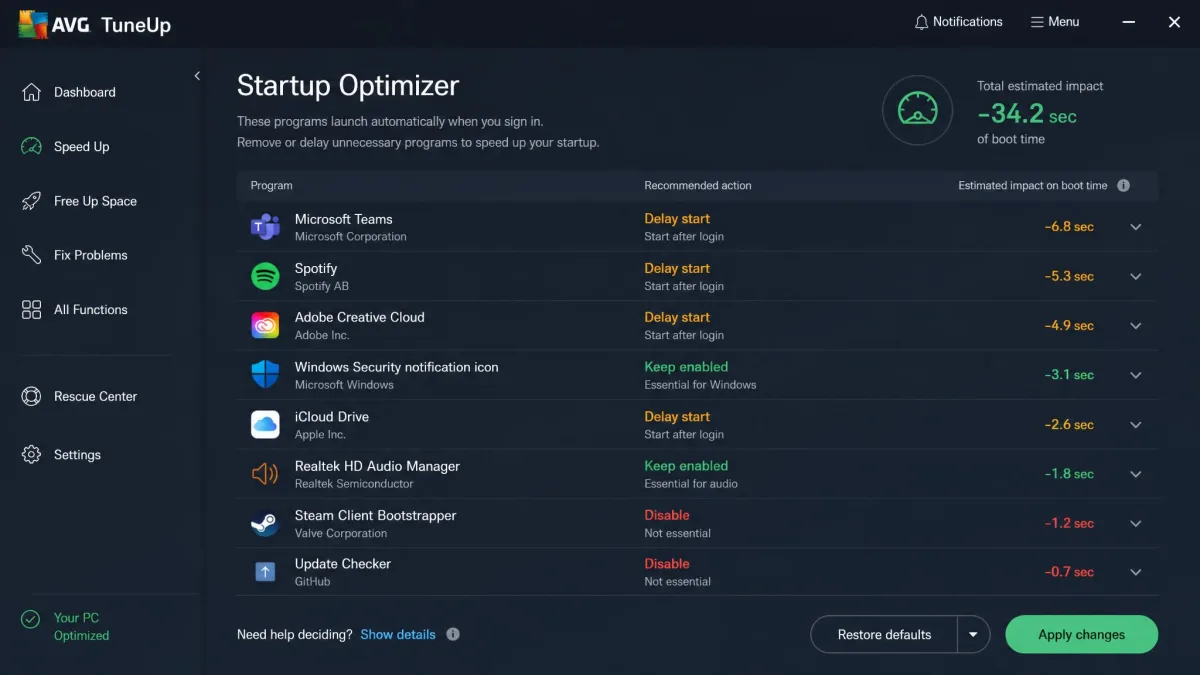1200x675 pixels.
Task: Expand the Realtek HD Audio Manager chevron
Action: coord(1136,474)
